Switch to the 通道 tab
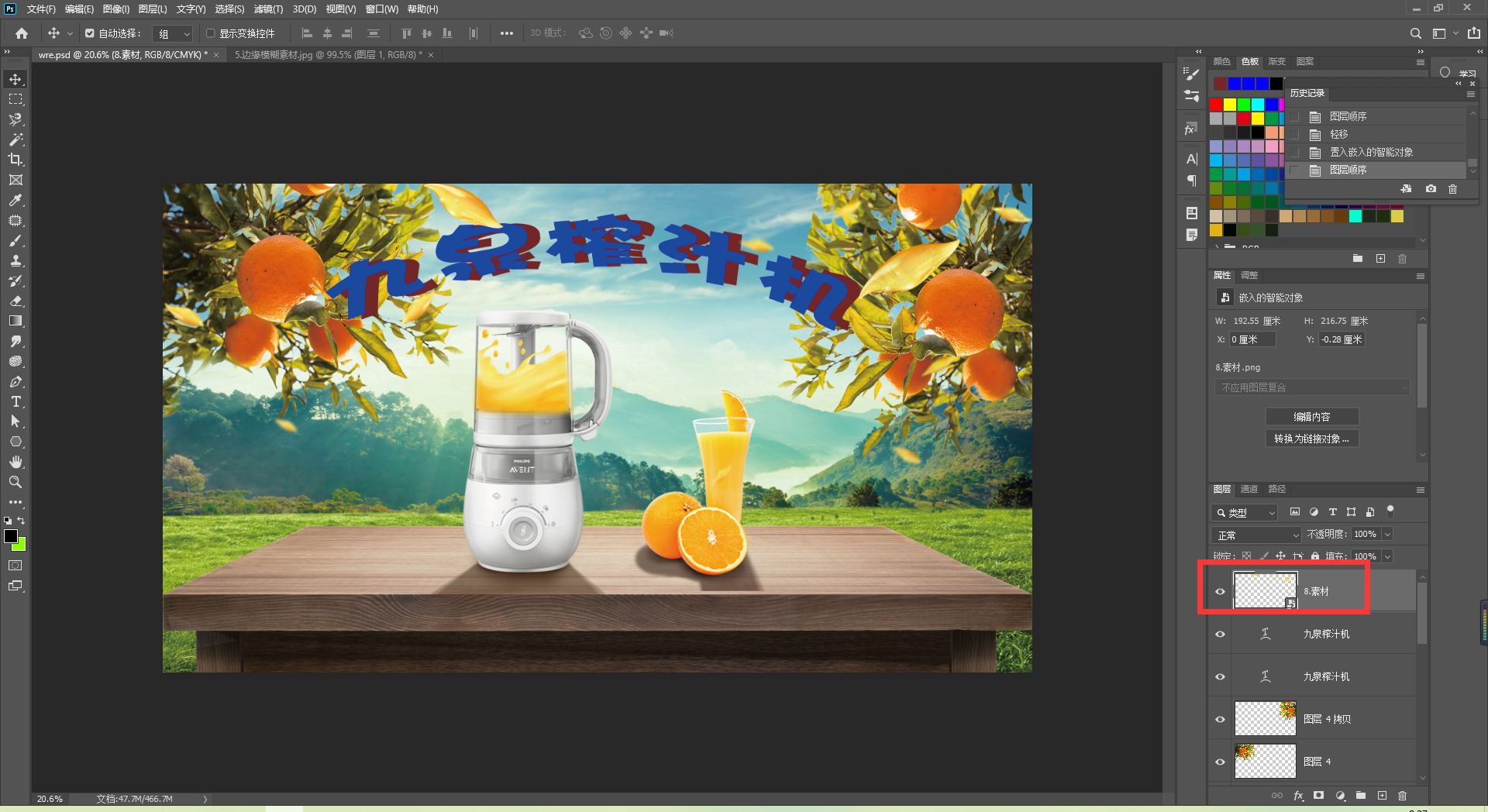Screen dimensions: 1488x812 pyautogui.click(x=1249, y=490)
